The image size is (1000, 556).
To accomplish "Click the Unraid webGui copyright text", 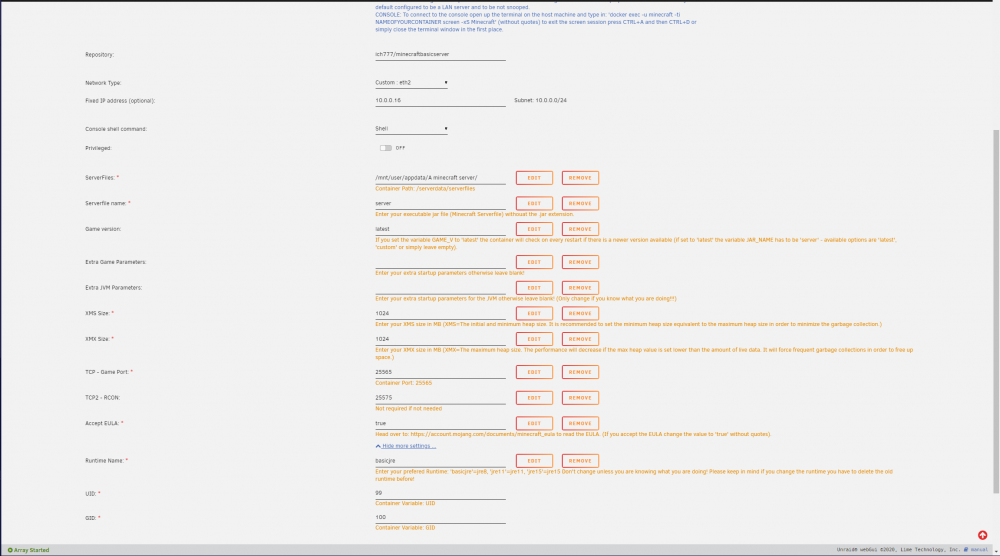I will click(x=898, y=550).
